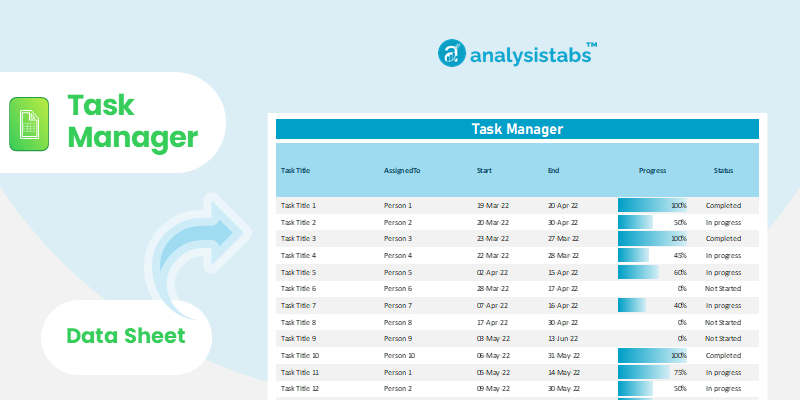Click the Status column header

[x=723, y=170]
